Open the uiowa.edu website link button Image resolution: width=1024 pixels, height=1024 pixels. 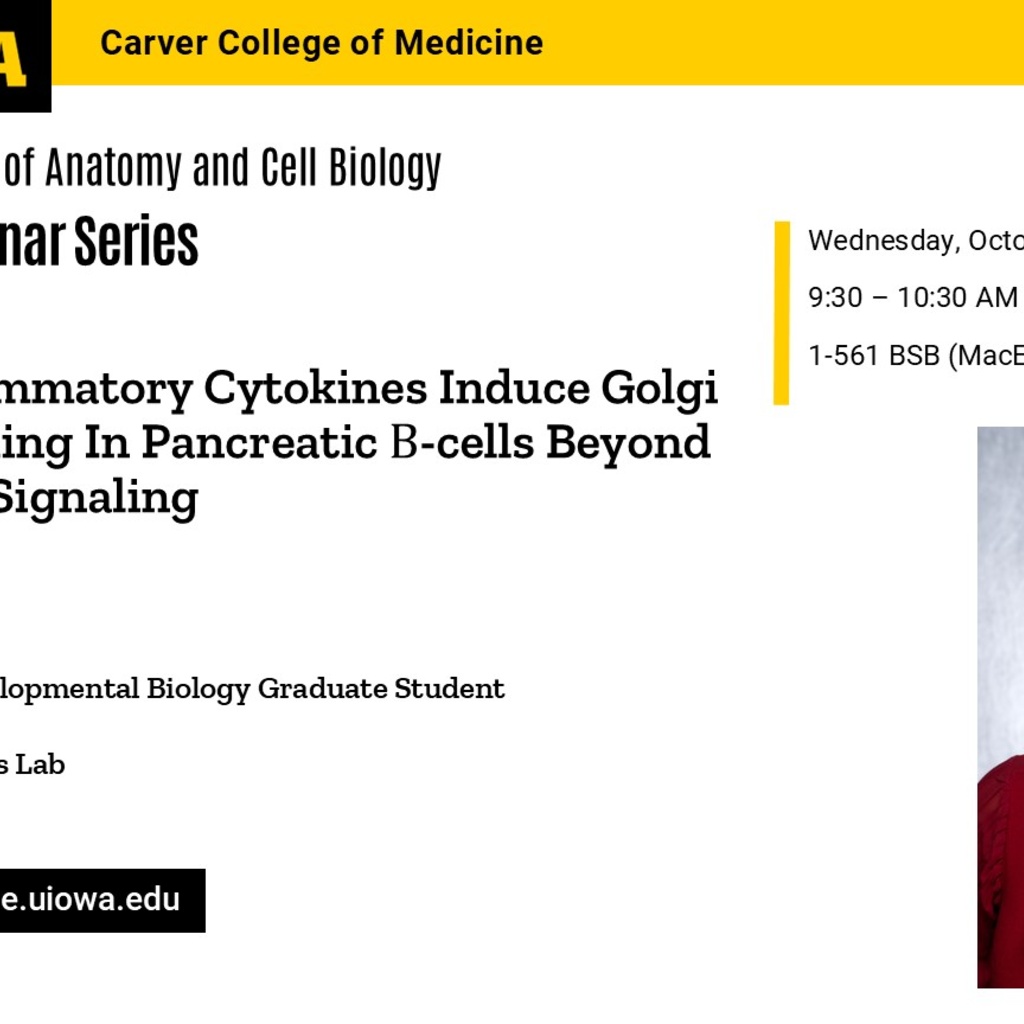click(102, 900)
